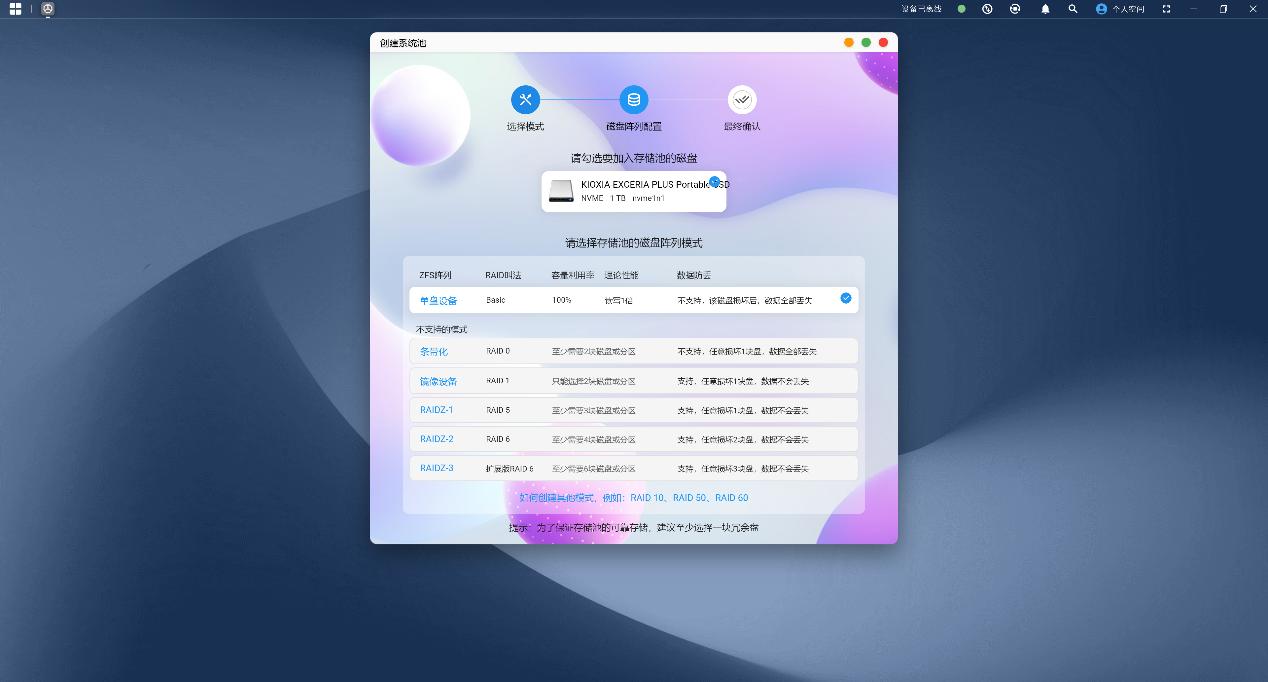Click the 磁盘阵列配置 step label
Viewport: 1268px width, 682px height.
(633, 126)
